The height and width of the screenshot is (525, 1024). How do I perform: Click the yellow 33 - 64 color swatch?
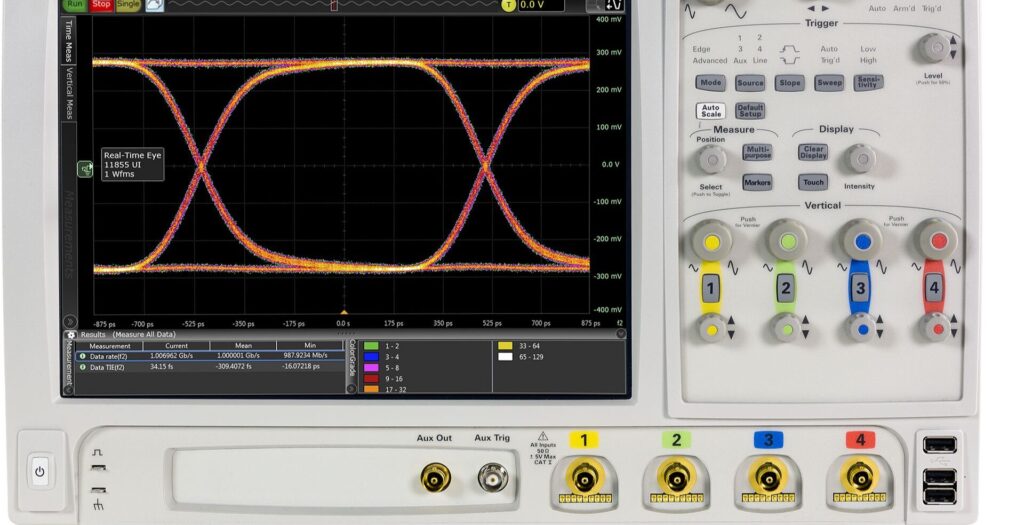(x=505, y=346)
